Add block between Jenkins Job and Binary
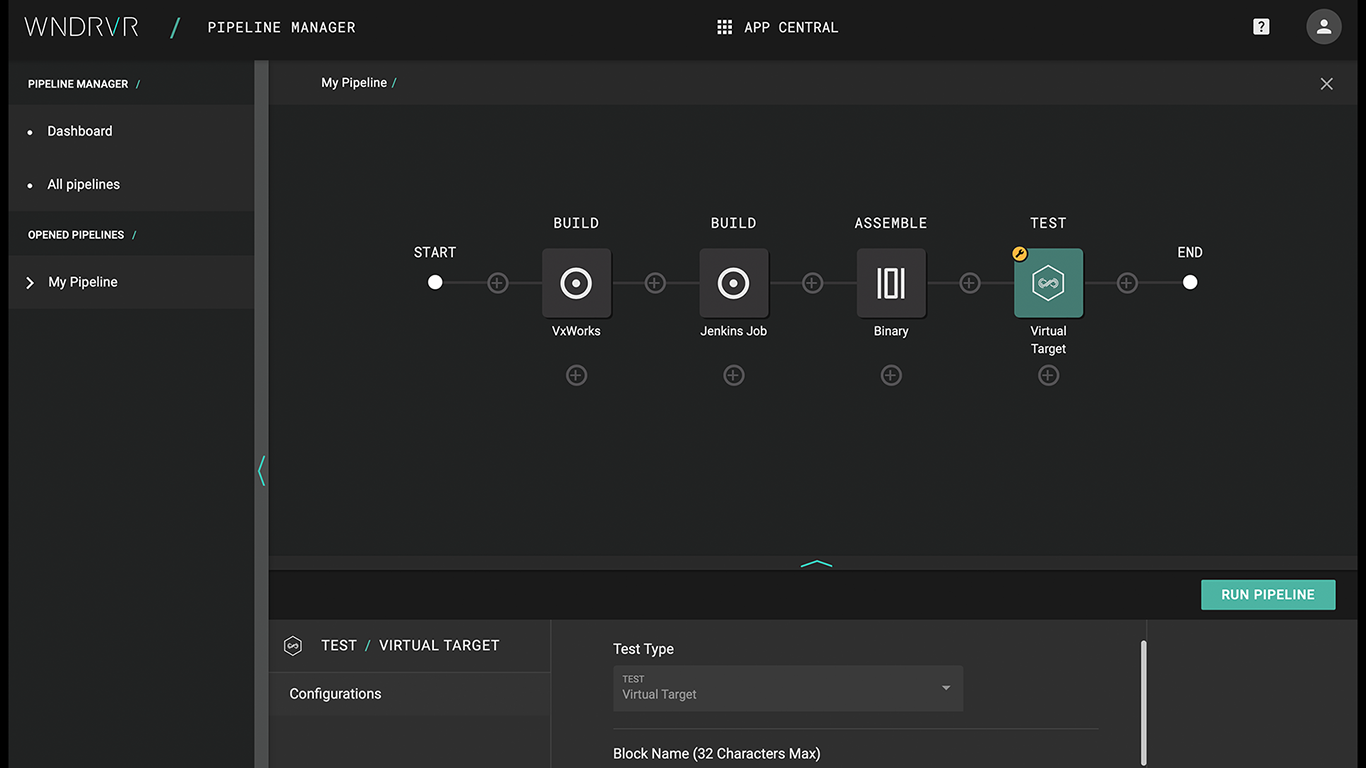This screenshot has width=1366, height=768. tap(812, 283)
